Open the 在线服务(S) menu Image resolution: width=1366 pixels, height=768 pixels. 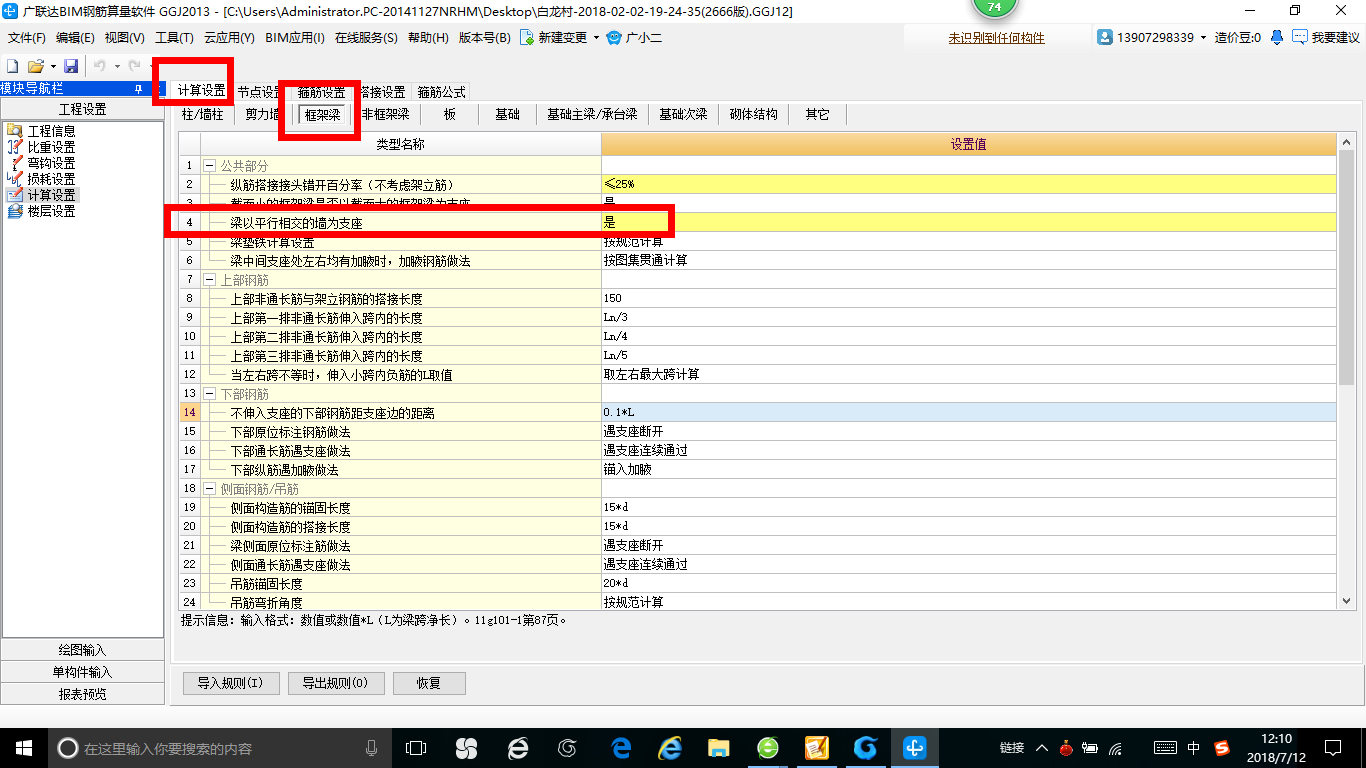coord(366,38)
